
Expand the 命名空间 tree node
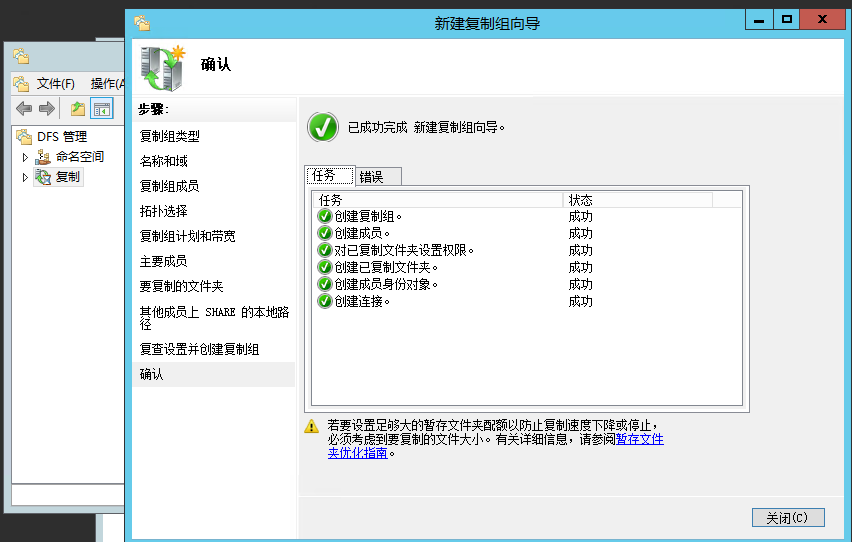pos(24,157)
